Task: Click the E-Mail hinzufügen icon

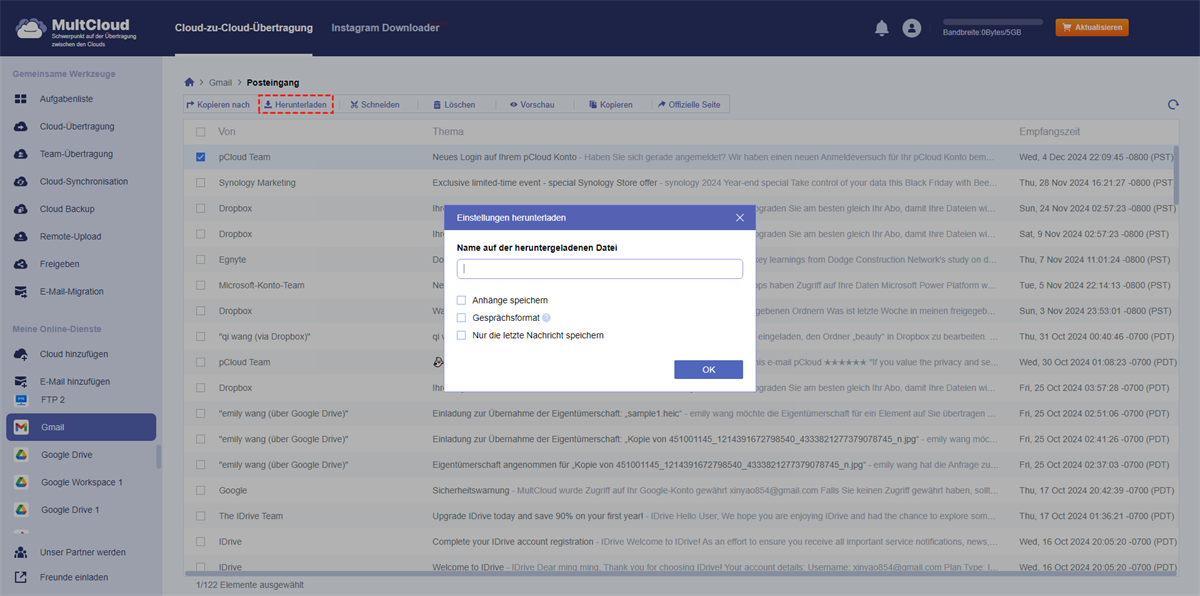Action: 21,382
